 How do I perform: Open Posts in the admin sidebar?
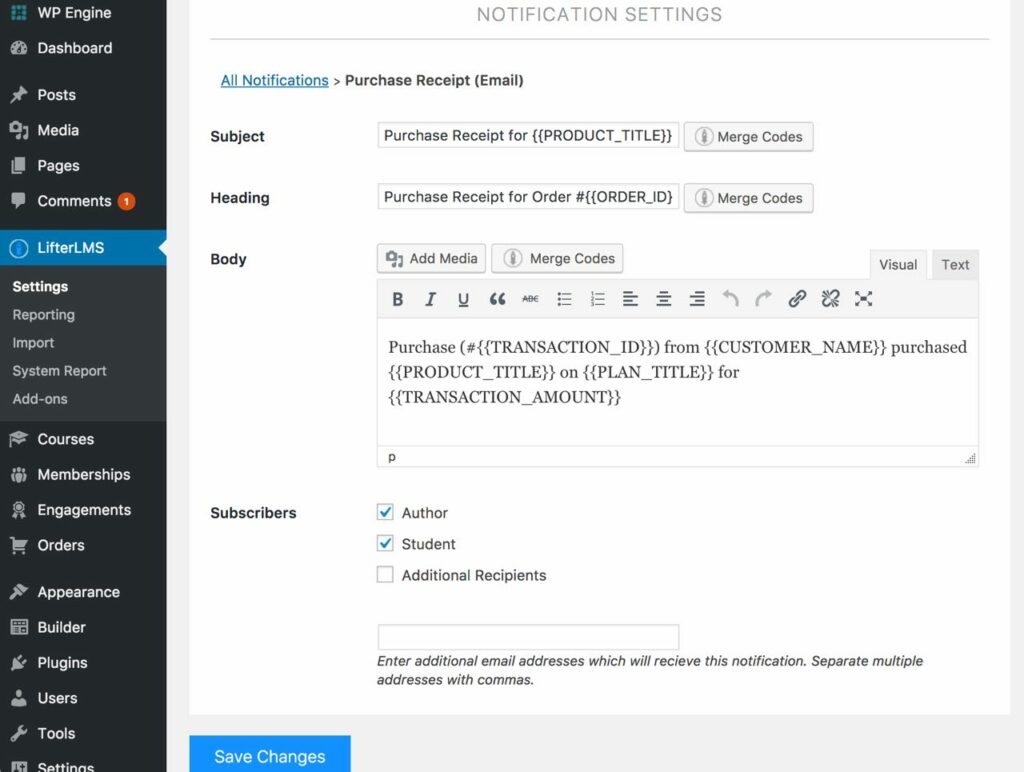pos(83,95)
